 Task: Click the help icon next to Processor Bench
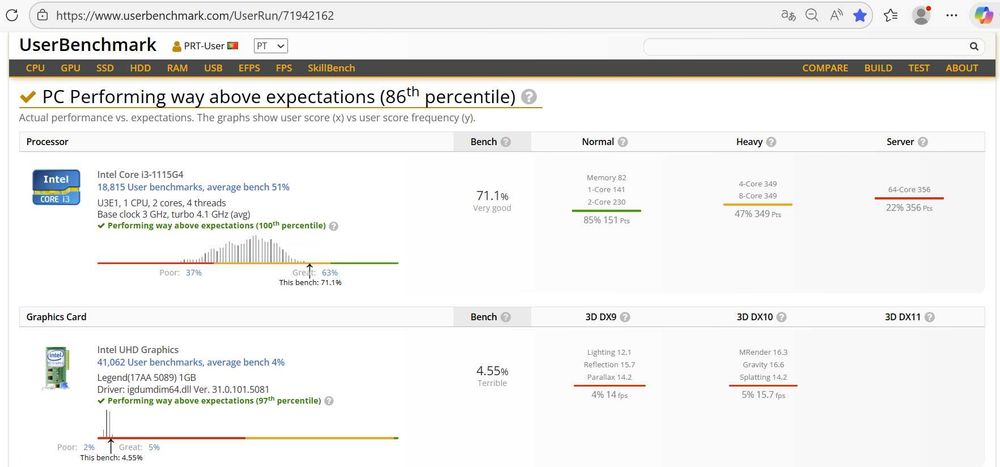pos(506,142)
